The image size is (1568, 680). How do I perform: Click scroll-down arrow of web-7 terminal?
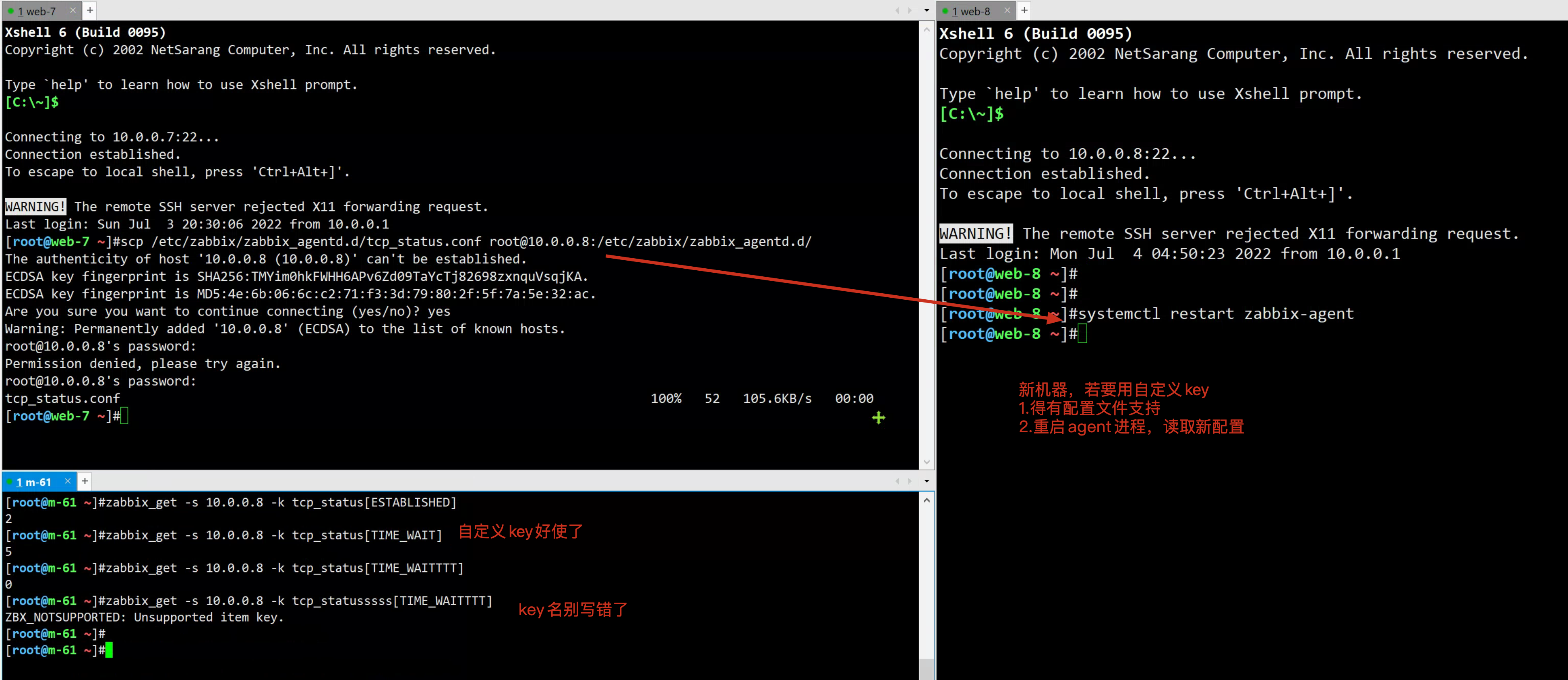click(927, 462)
